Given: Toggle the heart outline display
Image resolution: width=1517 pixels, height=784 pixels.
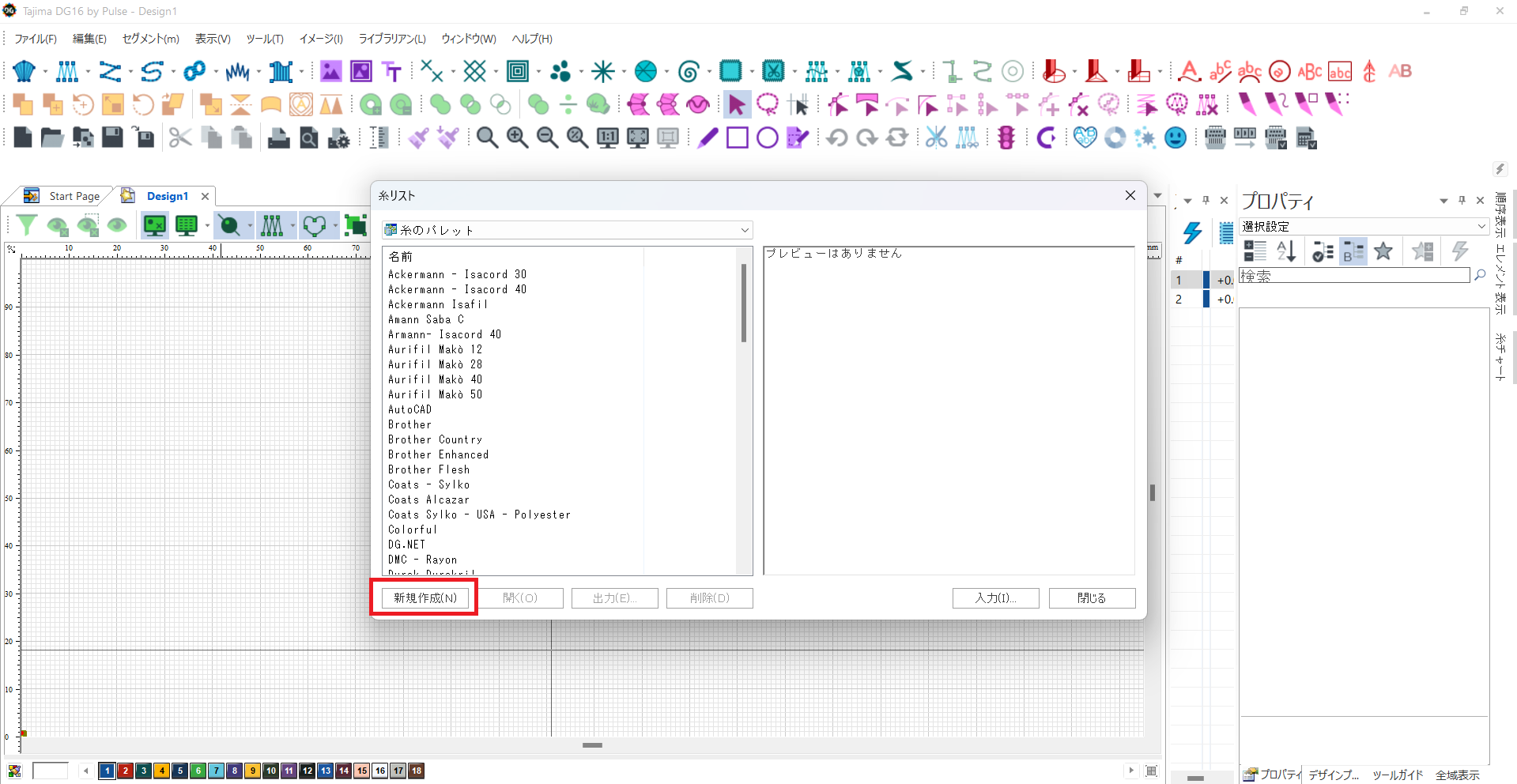Looking at the screenshot, I should 315,226.
